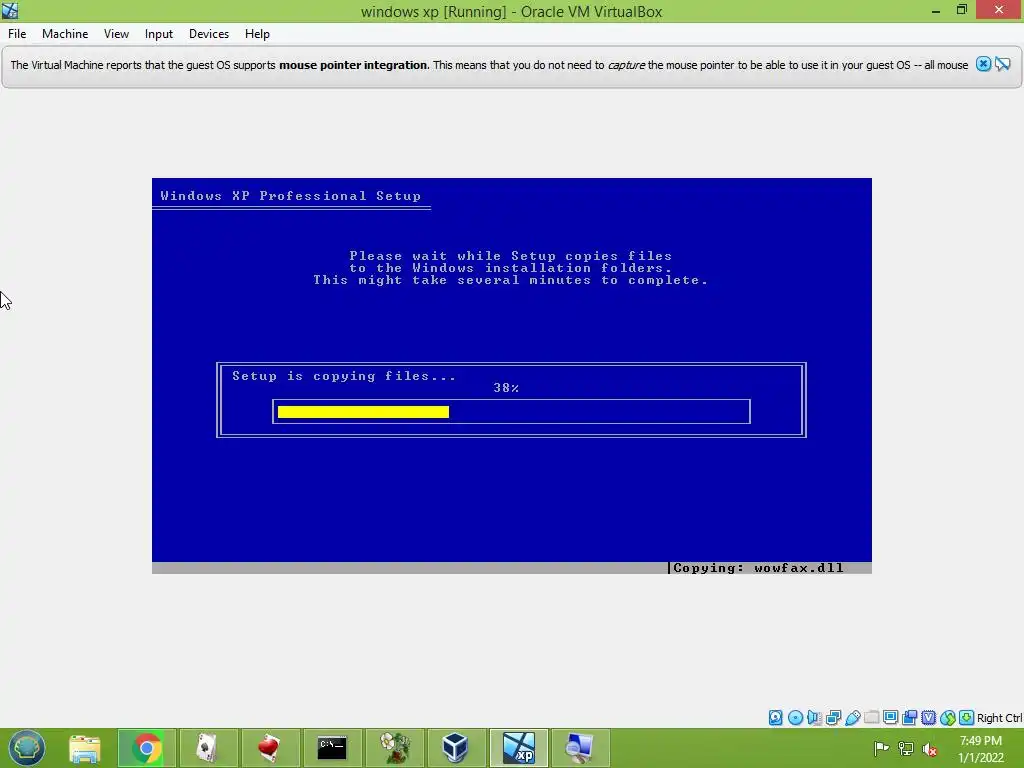Click the optical disc indicator icon
The width and height of the screenshot is (1024, 768).
(x=795, y=718)
